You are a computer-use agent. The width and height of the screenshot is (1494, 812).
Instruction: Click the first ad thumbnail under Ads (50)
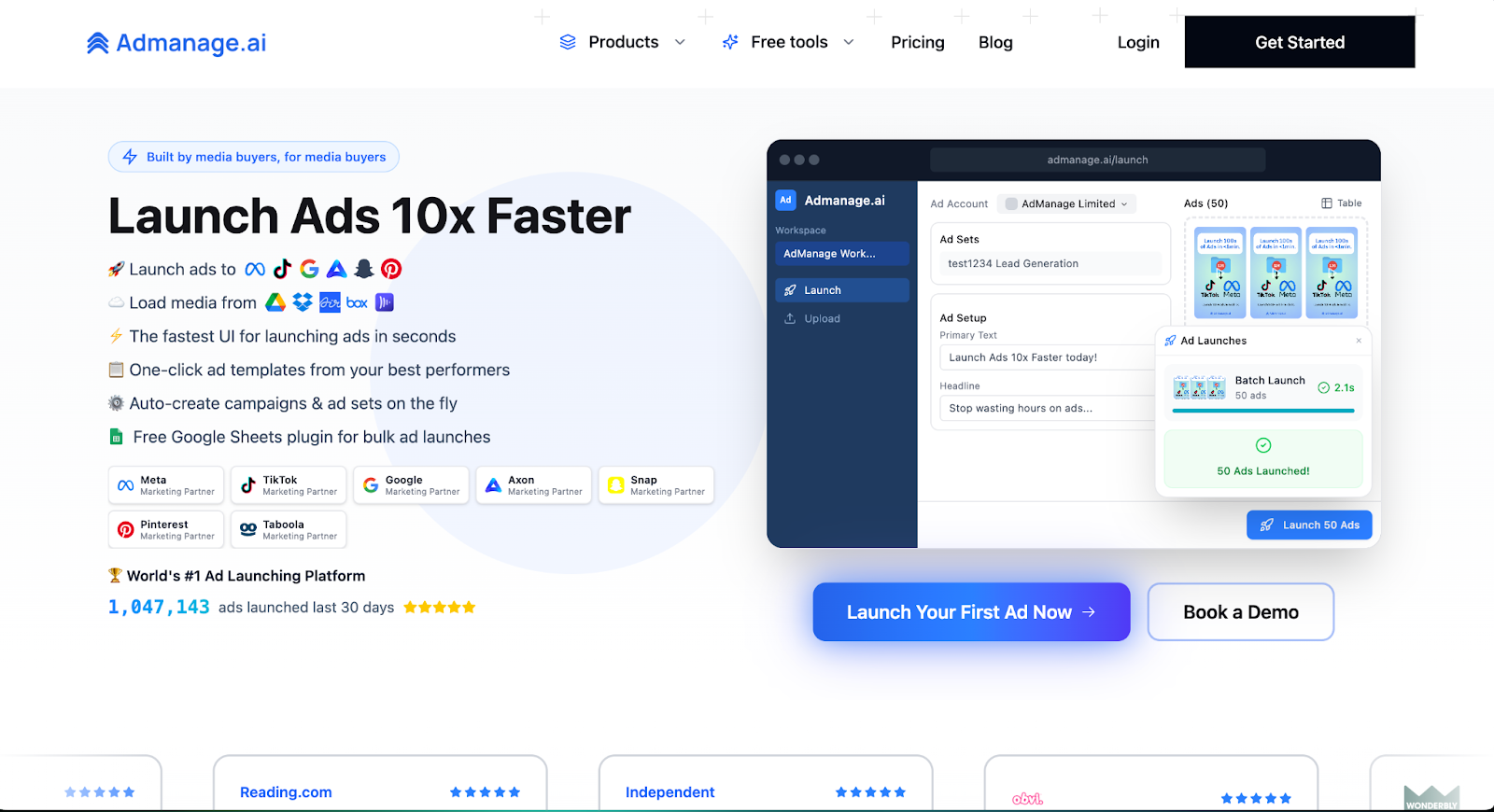coord(1220,272)
